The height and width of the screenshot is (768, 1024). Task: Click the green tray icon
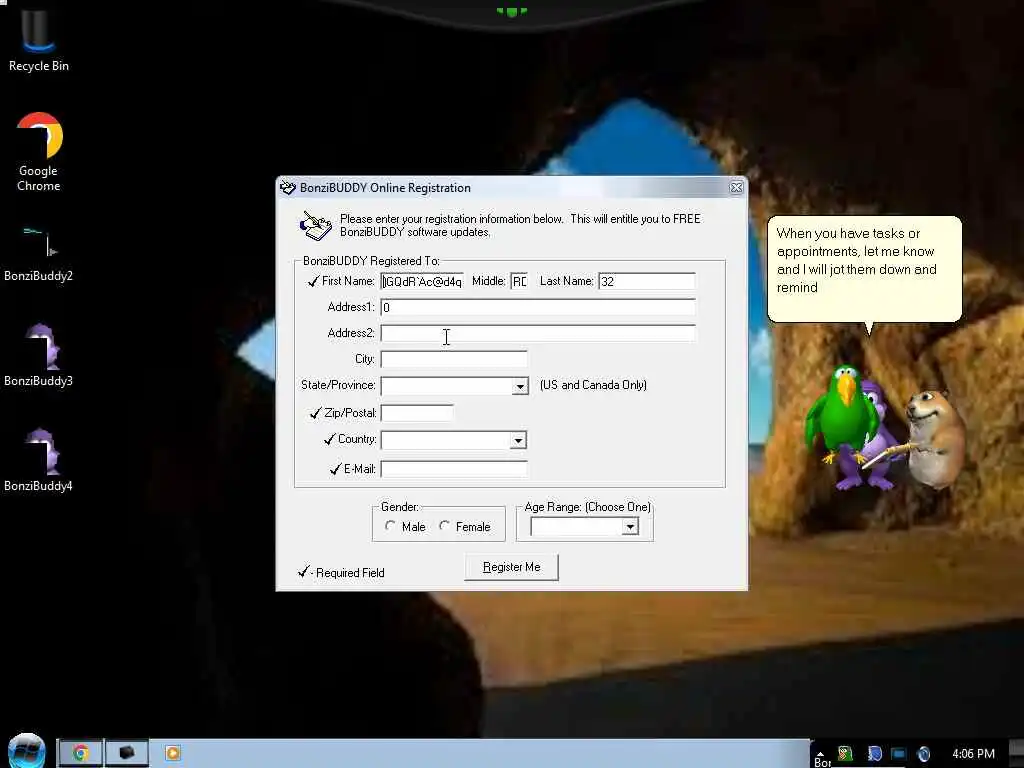[x=845, y=754]
